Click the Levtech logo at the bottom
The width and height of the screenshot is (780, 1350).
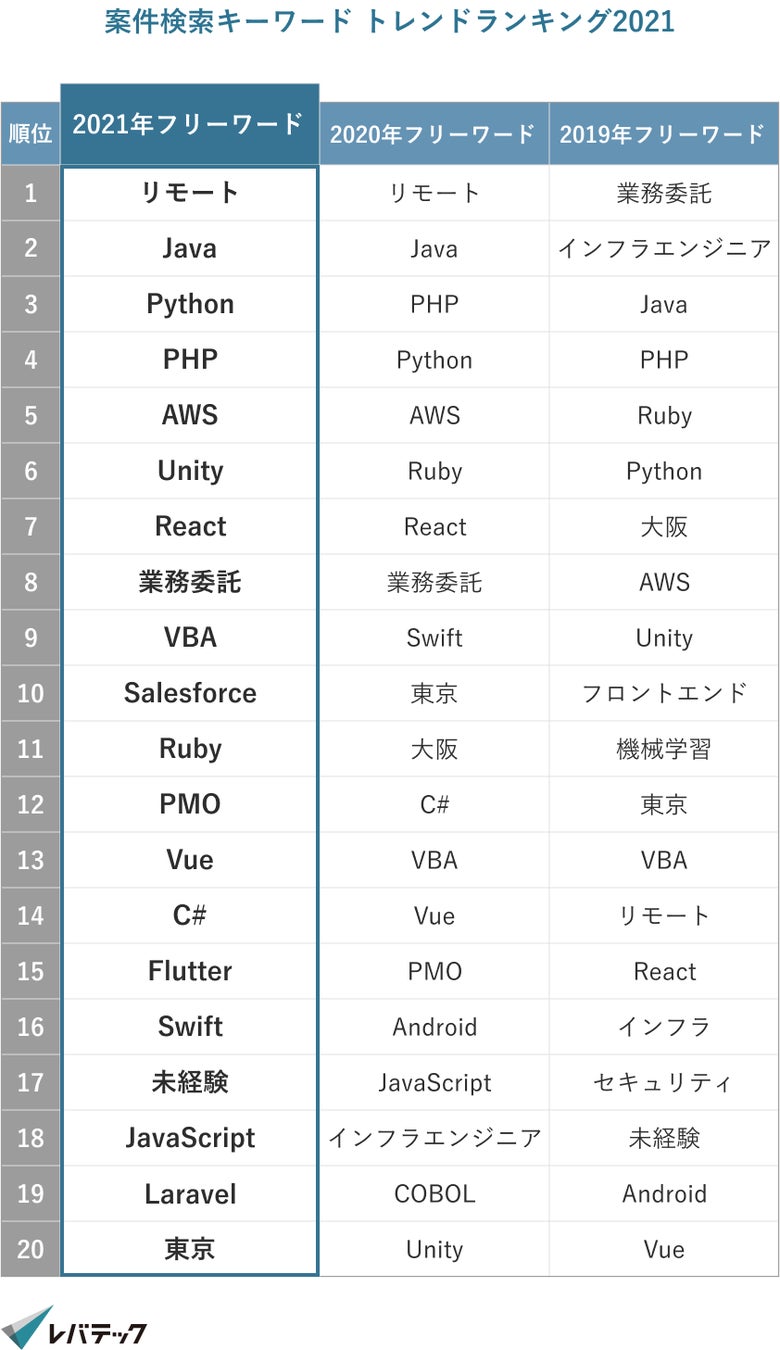pos(75,1327)
